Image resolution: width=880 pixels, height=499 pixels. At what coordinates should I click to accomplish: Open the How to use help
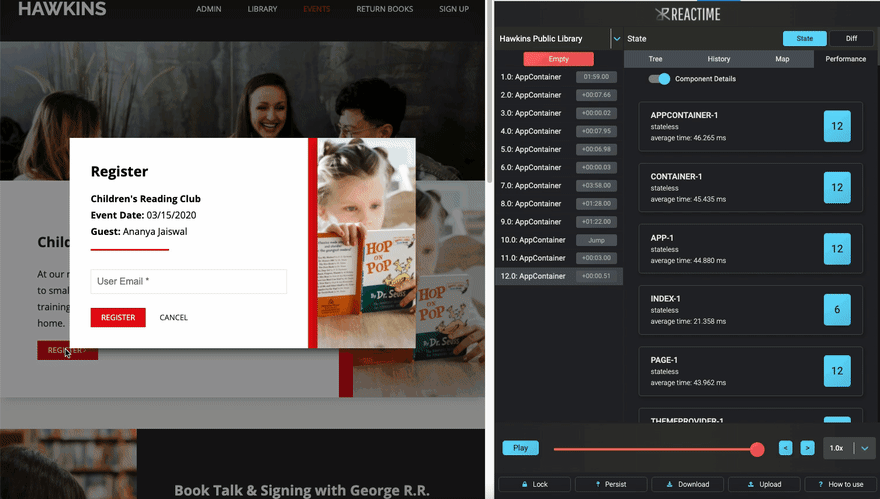coord(840,484)
